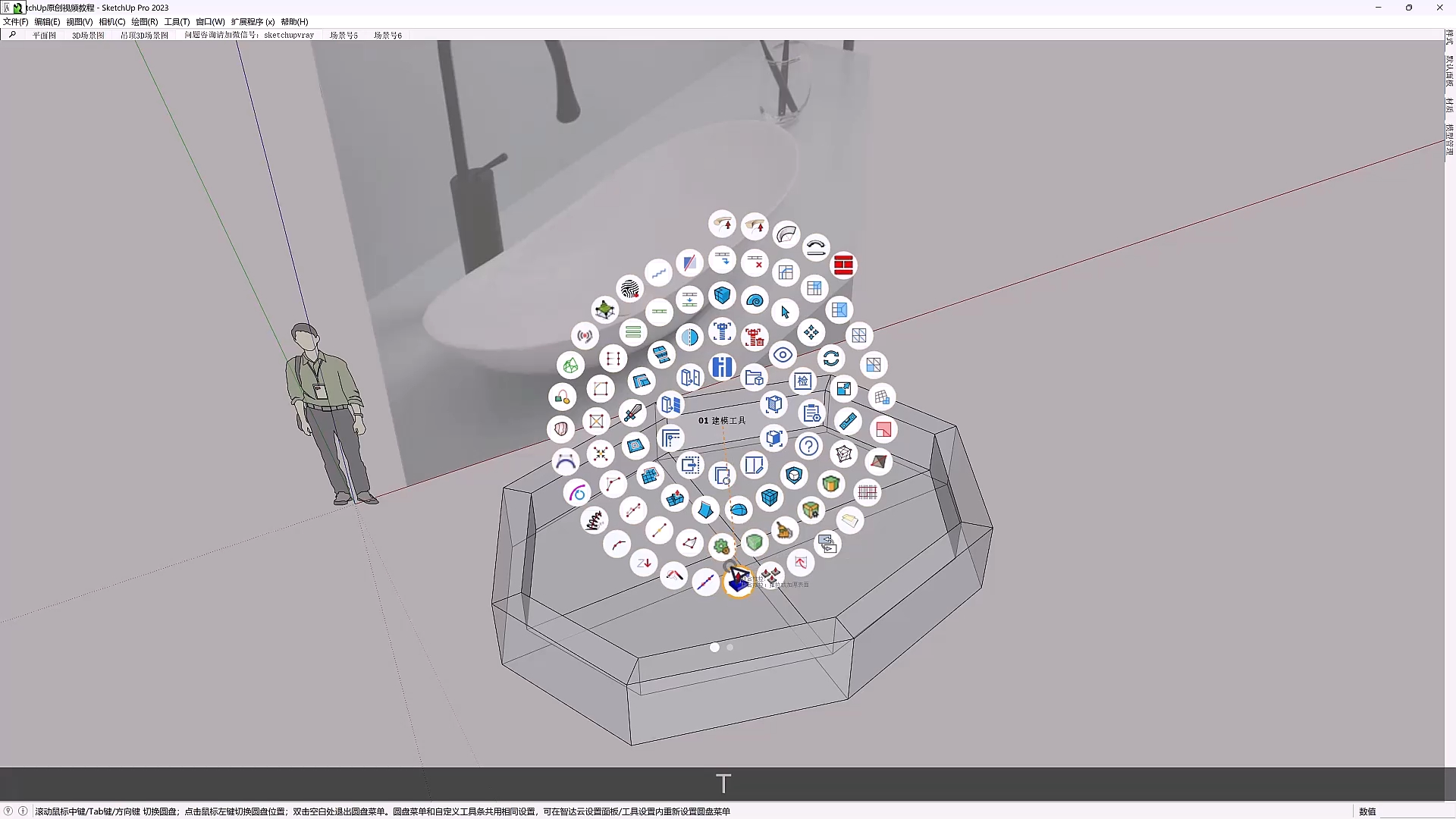Switch to the second radial menu page dot

tap(730, 647)
